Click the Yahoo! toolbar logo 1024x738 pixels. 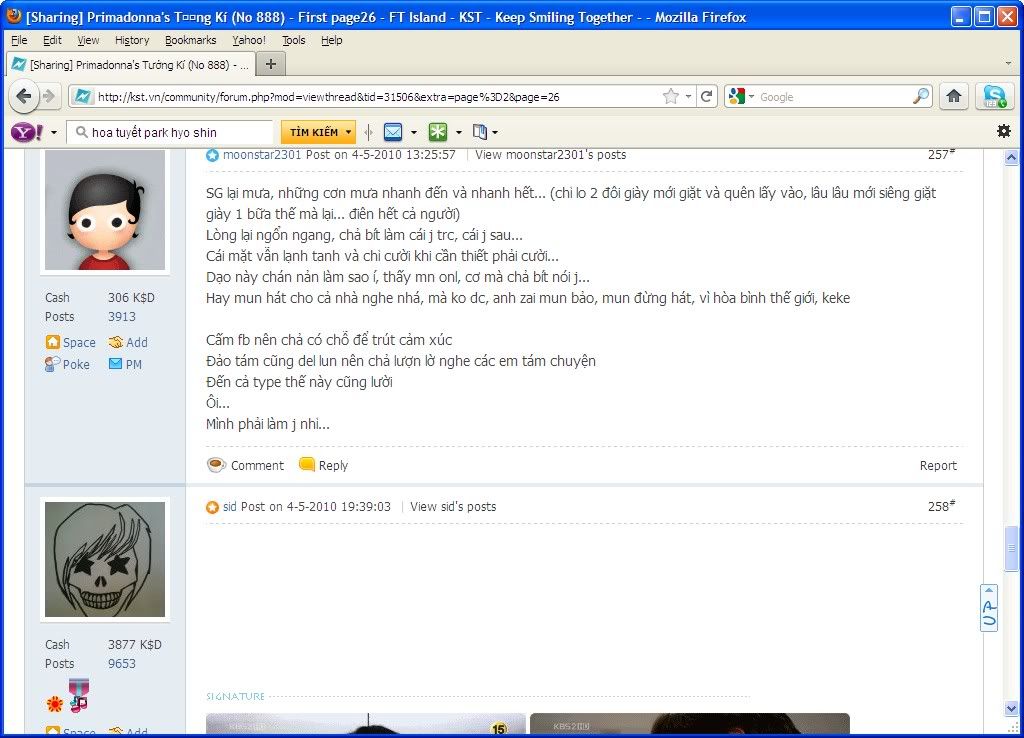[x=26, y=133]
